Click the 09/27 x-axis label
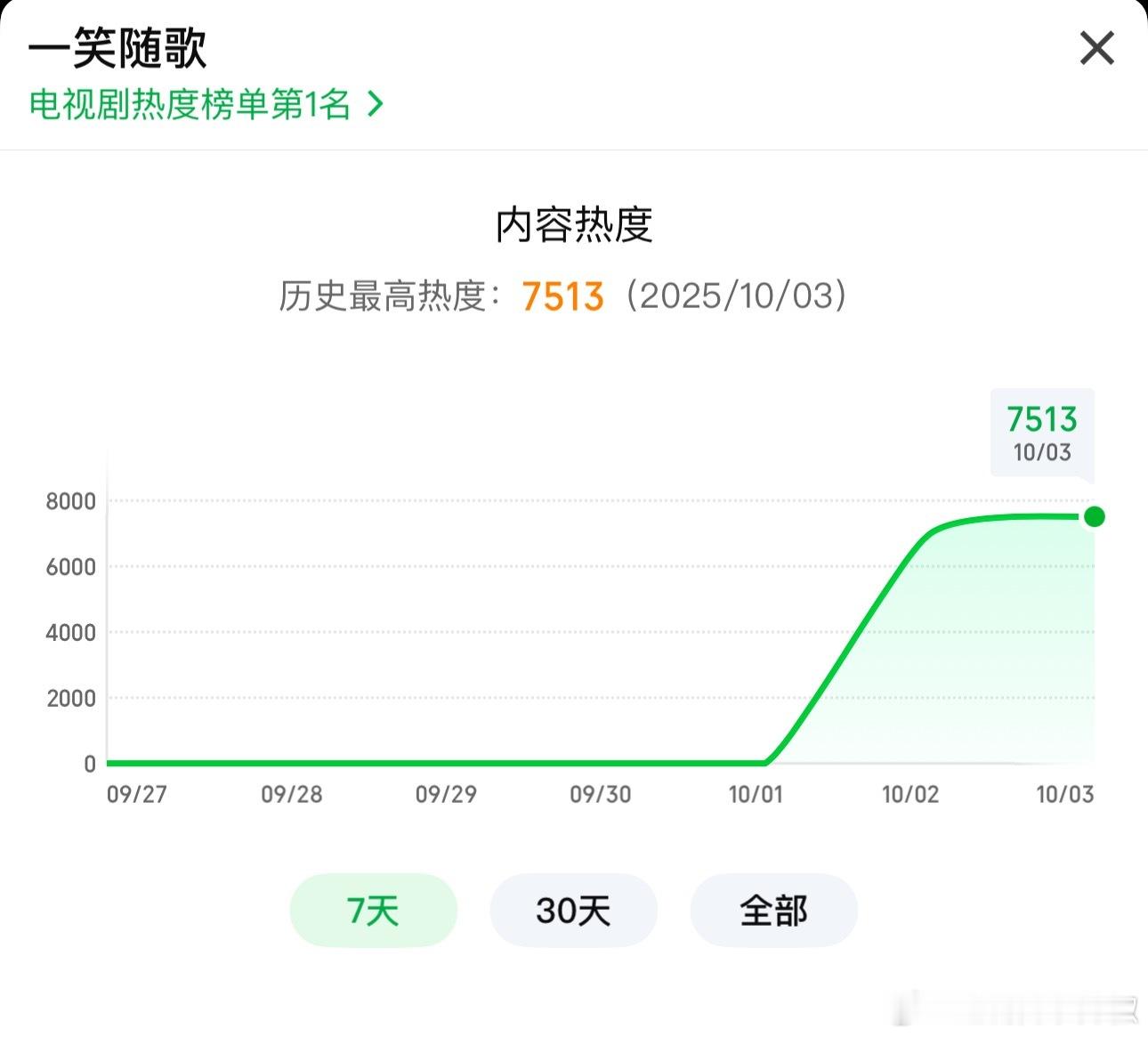This screenshot has width=1148, height=1037. point(137,794)
